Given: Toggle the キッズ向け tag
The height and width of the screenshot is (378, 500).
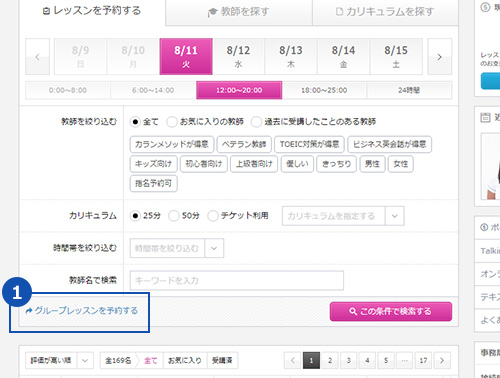Looking at the screenshot, I should pos(153,164).
